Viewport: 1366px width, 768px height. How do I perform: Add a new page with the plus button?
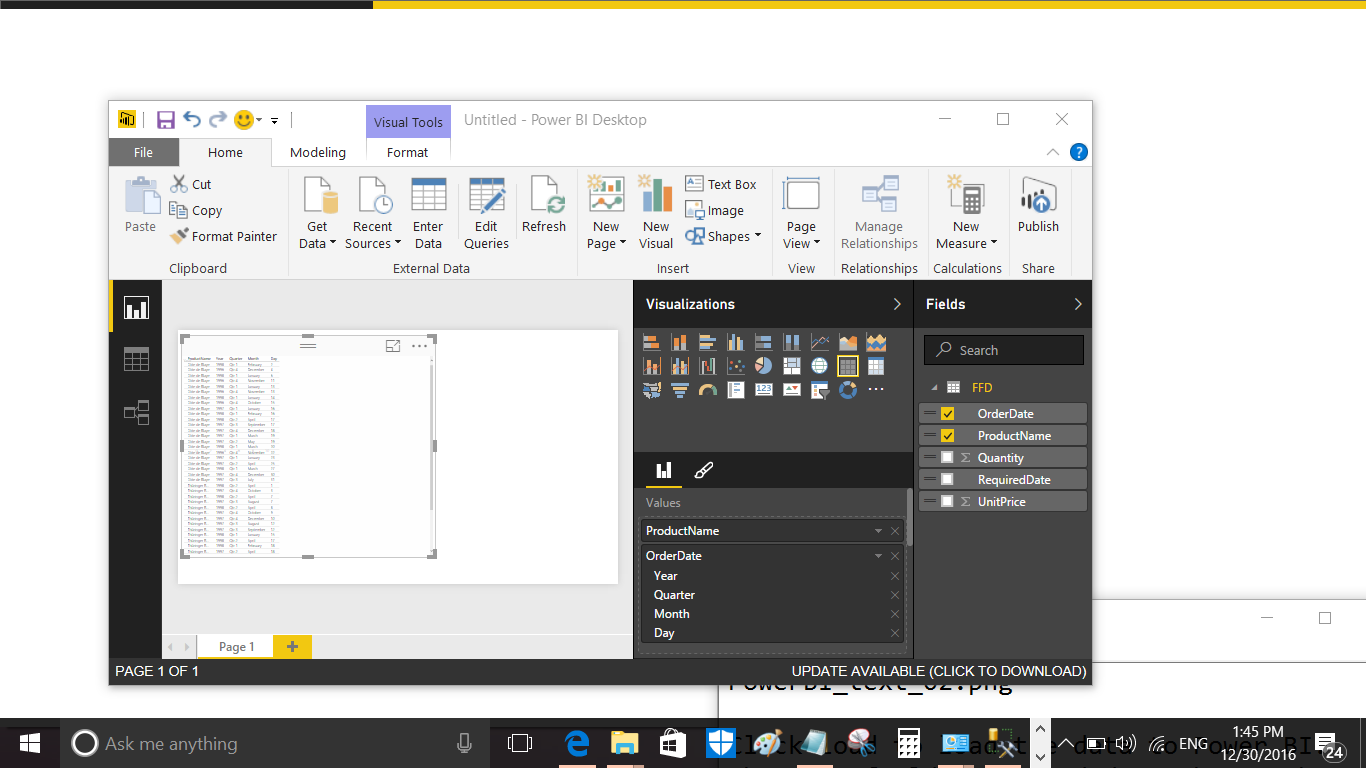click(291, 646)
